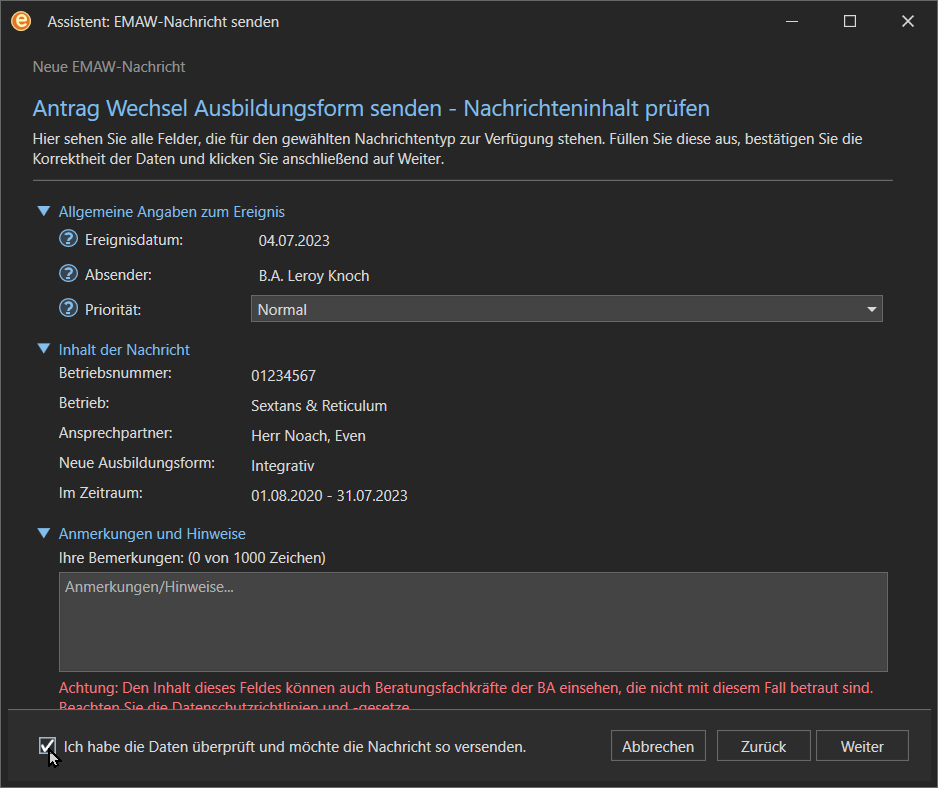Click the help icon beside Absender

(68, 273)
